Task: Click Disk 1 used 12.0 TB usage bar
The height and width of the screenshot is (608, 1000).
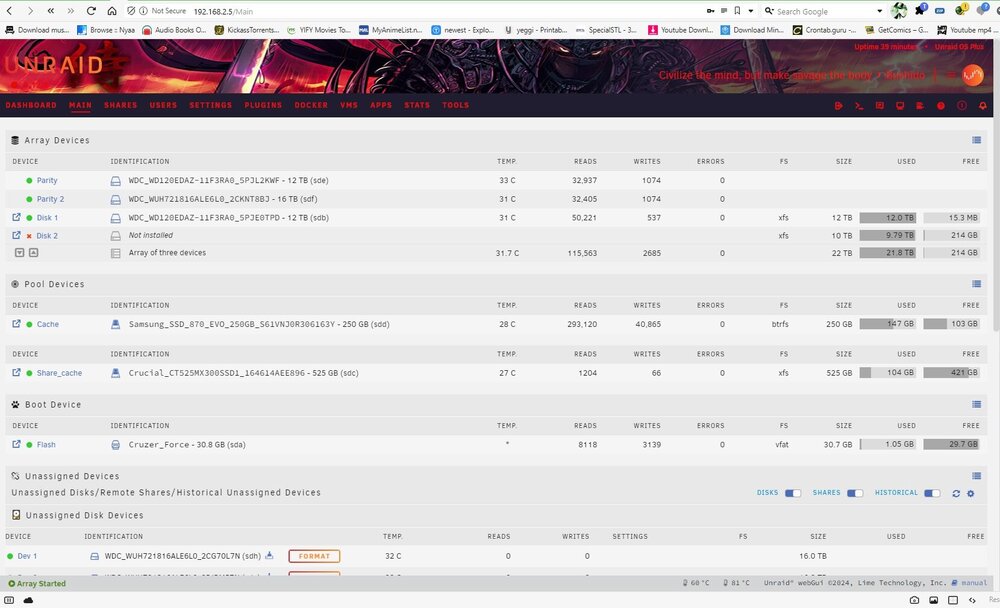Action: click(888, 218)
